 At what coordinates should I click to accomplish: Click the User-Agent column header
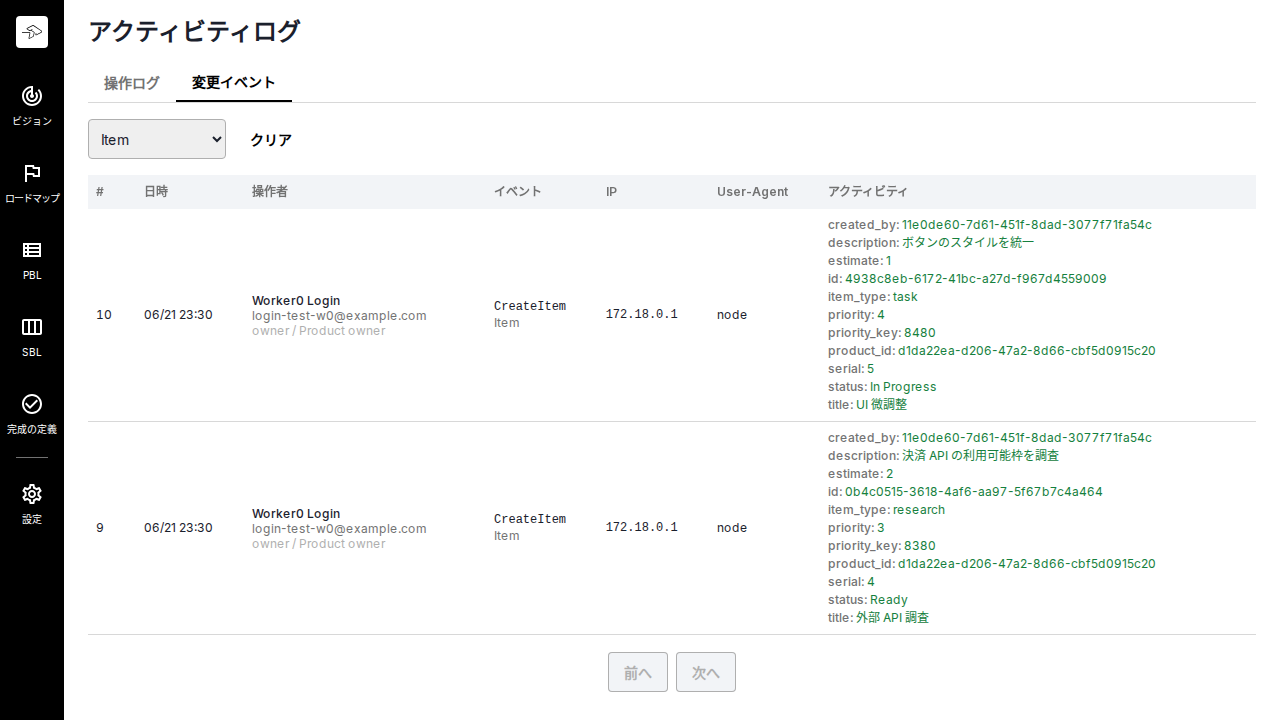coord(752,192)
